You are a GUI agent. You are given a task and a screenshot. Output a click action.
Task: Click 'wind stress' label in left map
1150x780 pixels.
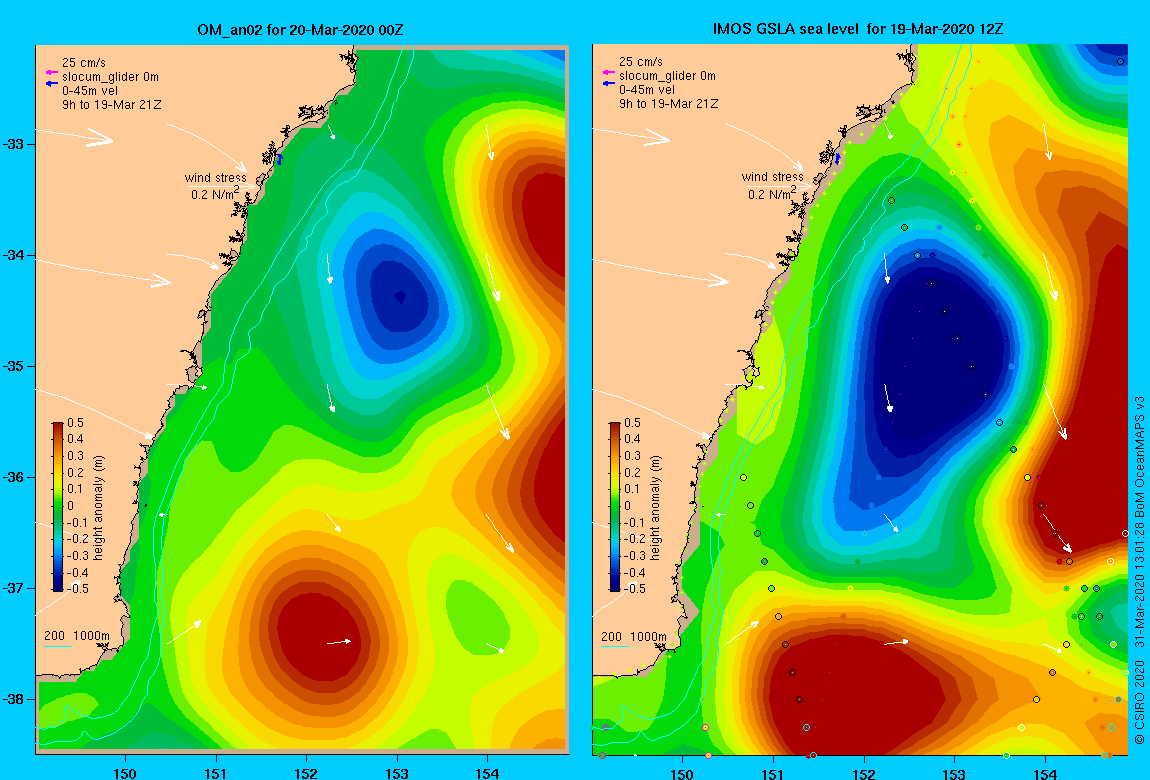[x=216, y=177]
